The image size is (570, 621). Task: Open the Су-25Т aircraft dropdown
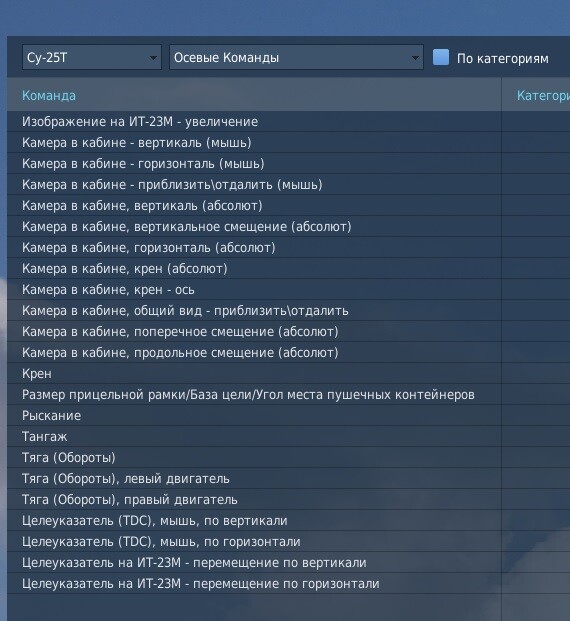click(92, 57)
